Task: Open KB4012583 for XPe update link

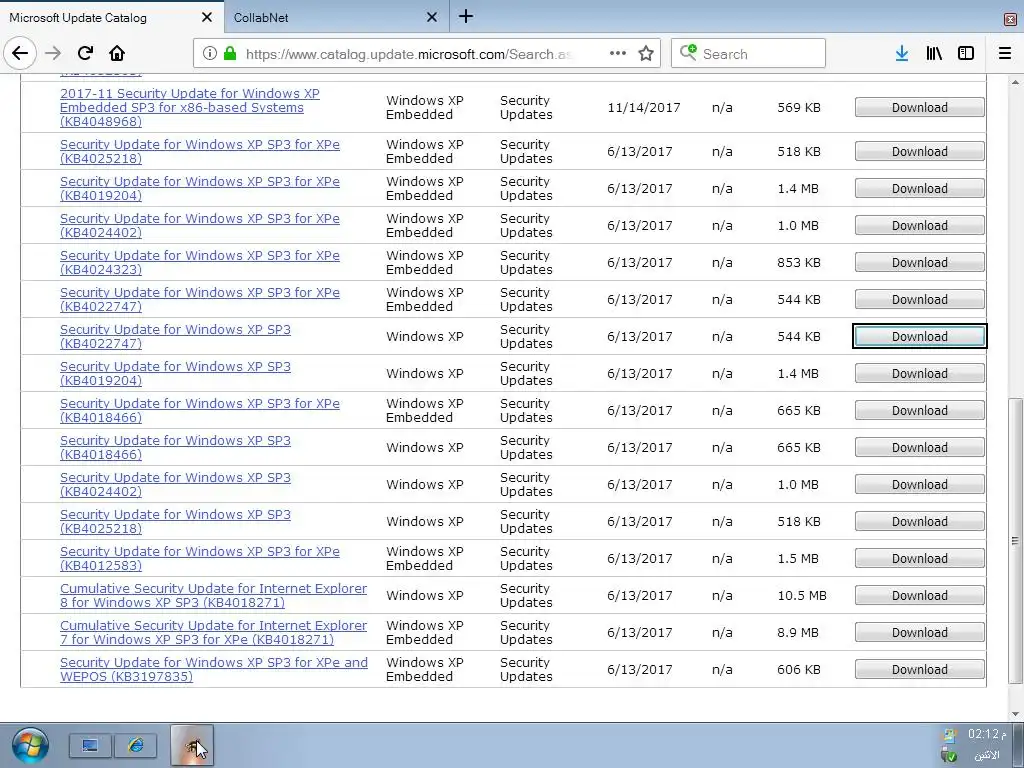Action: (200, 558)
